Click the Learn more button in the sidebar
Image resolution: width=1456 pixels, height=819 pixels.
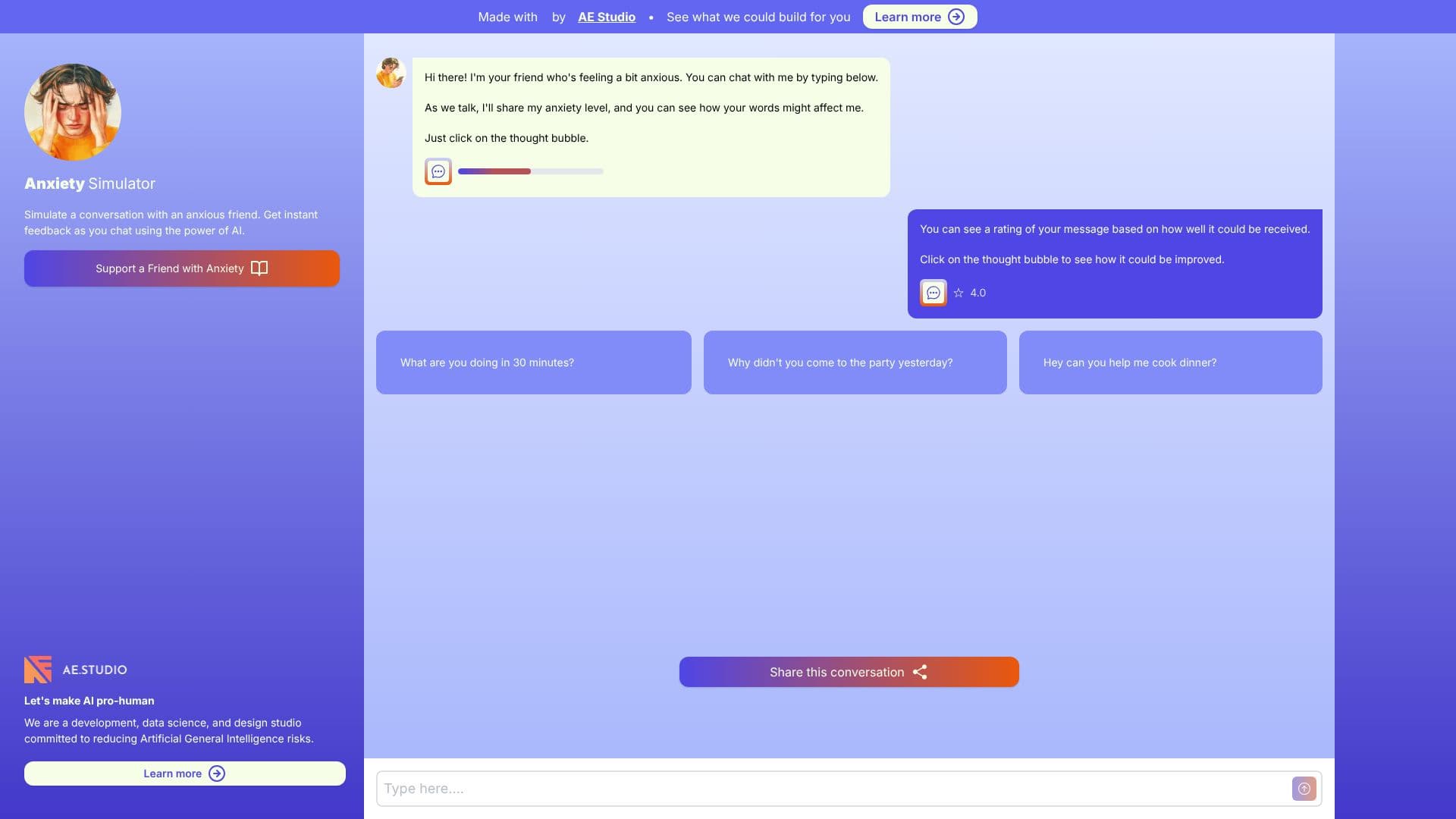click(185, 773)
